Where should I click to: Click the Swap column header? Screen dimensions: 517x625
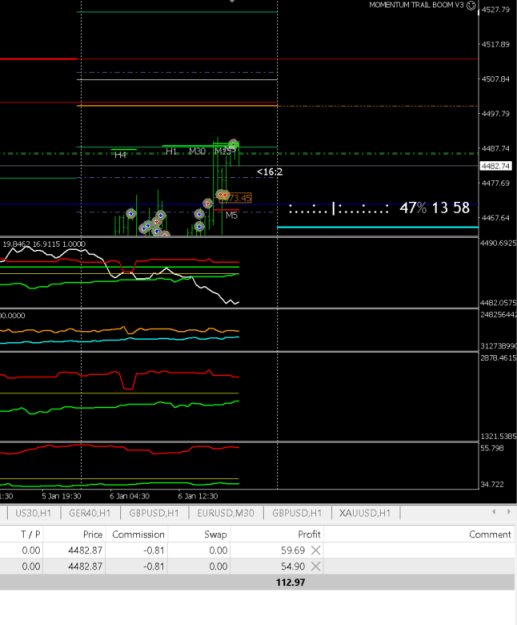tap(216, 535)
